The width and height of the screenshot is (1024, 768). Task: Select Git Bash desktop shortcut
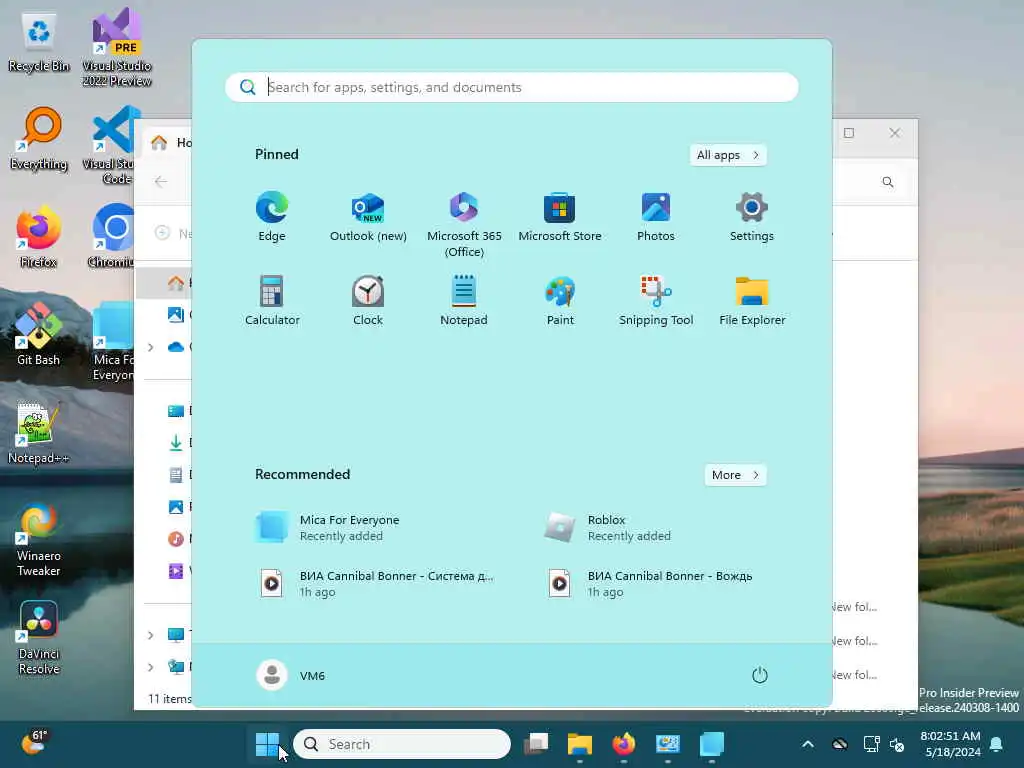click(x=39, y=334)
